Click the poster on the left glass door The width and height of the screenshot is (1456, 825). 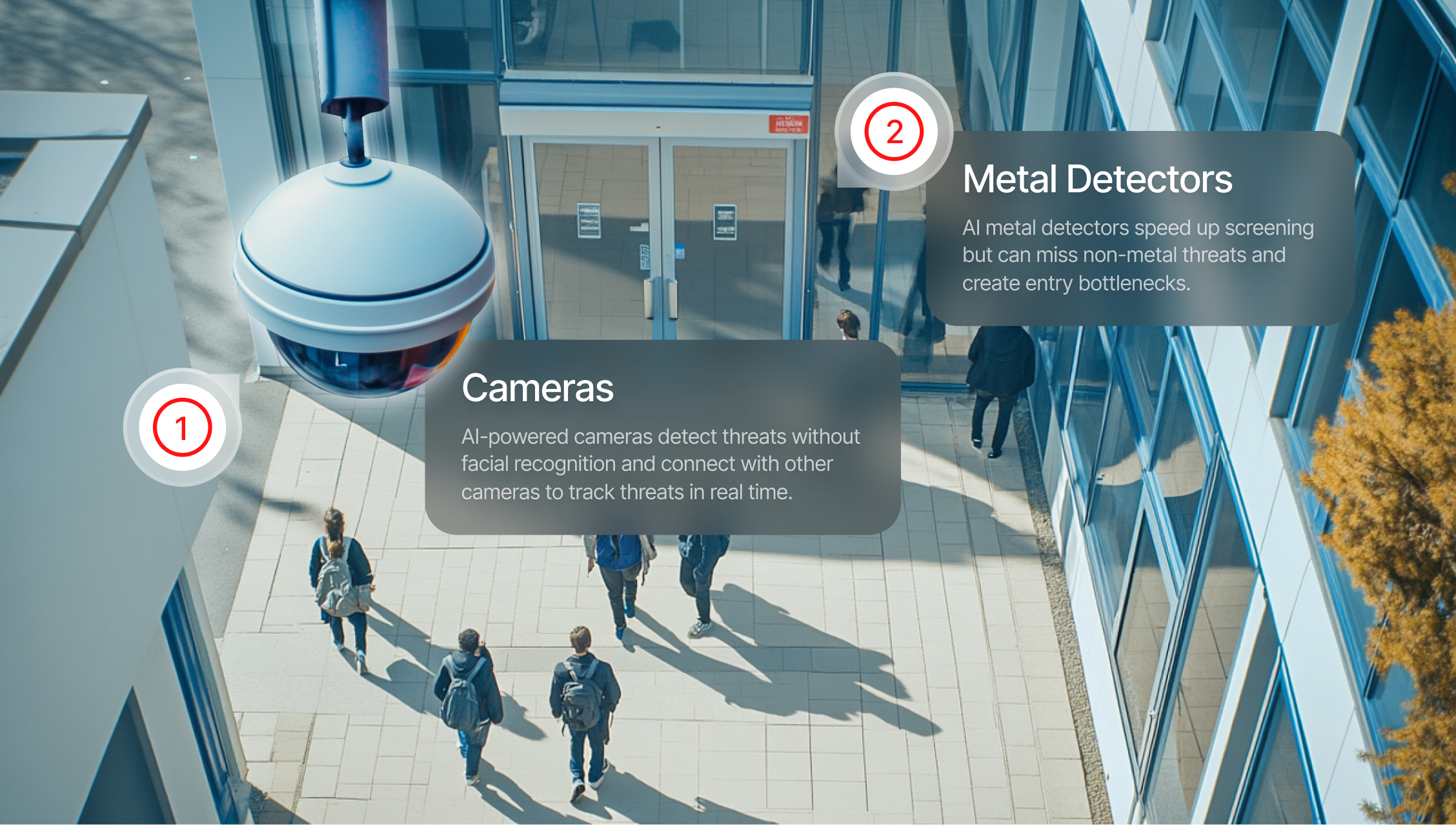[588, 220]
